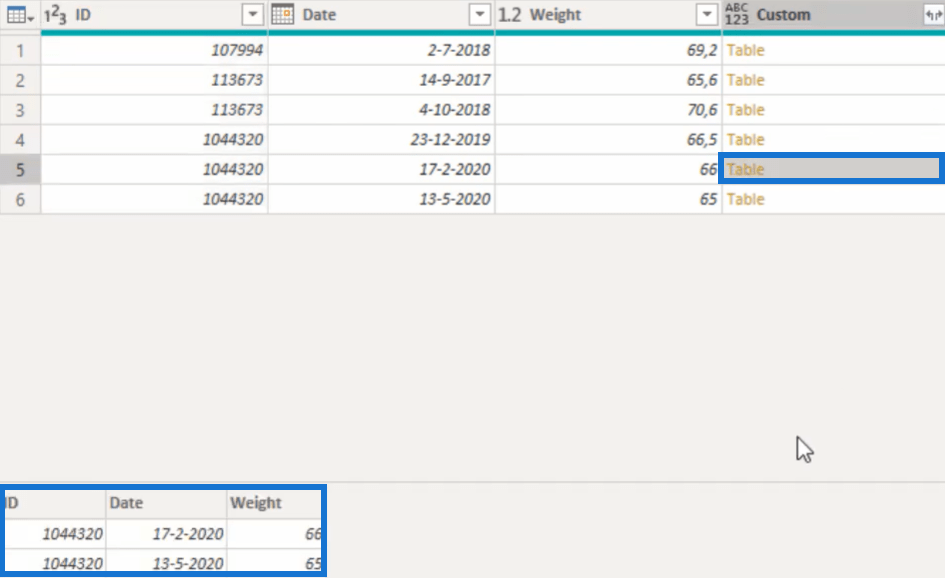Select row number 3

coord(20,110)
